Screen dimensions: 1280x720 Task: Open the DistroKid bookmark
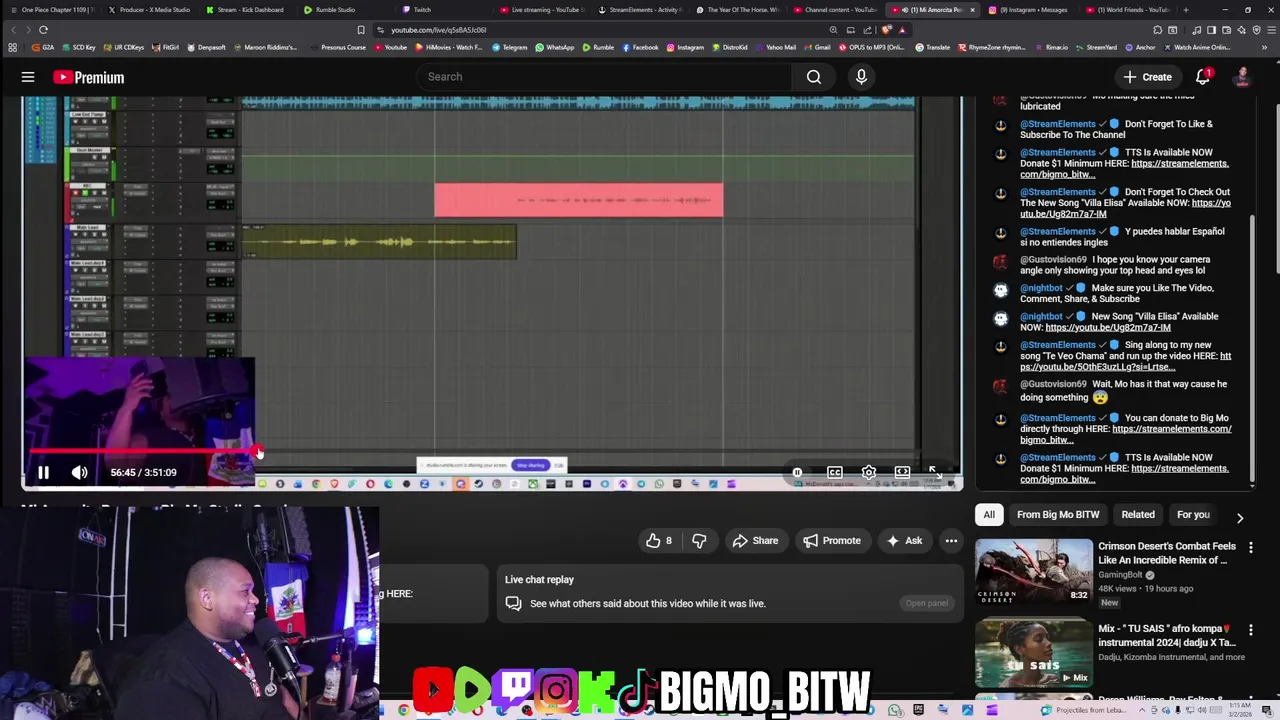(x=731, y=47)
